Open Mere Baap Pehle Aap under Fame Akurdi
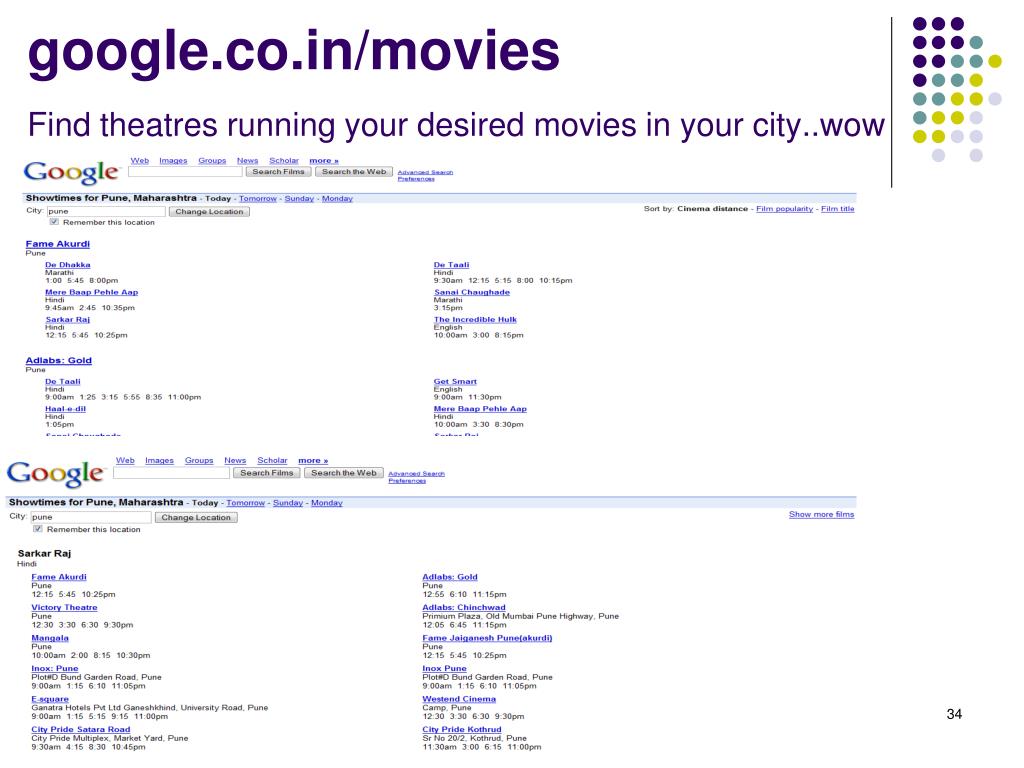 pyautogui.click(x=91, y=293)
